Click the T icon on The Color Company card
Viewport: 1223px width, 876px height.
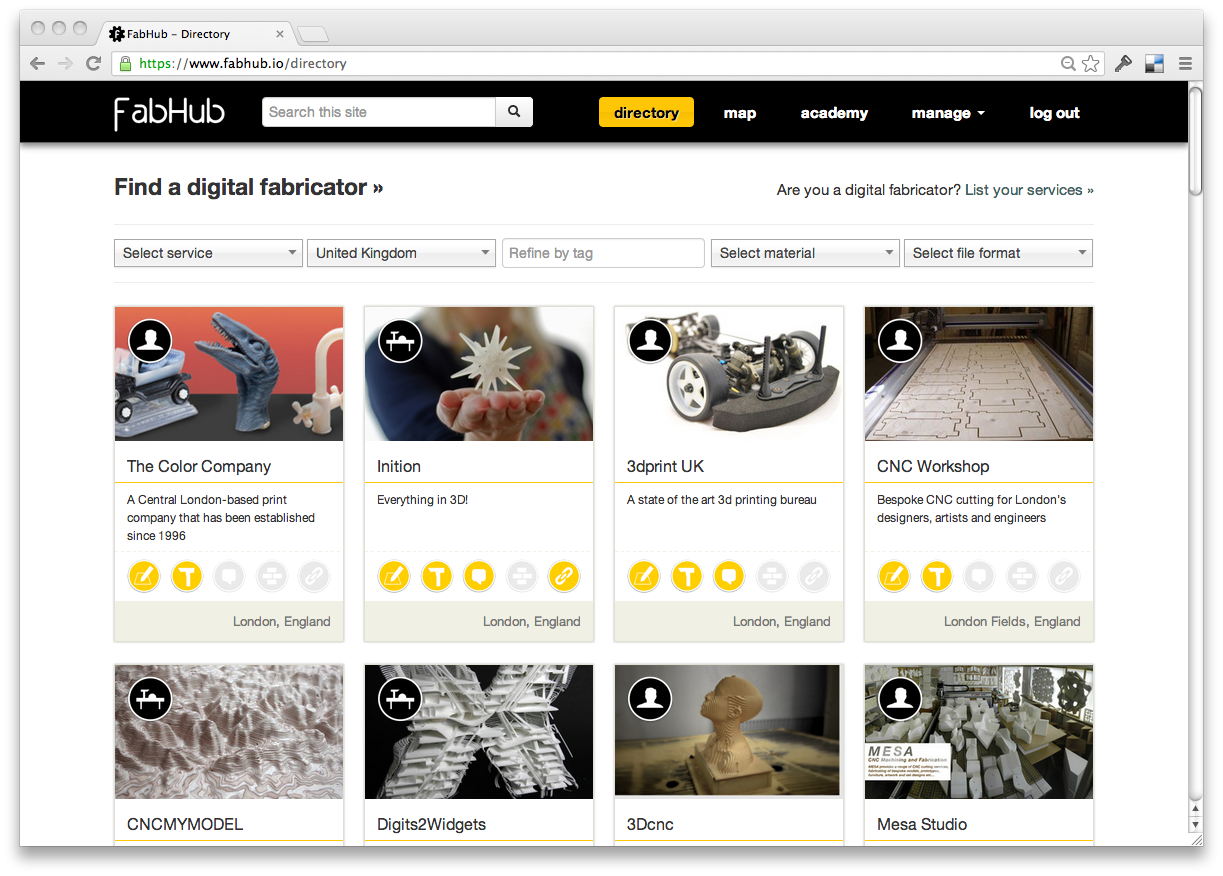pos(187,576)
